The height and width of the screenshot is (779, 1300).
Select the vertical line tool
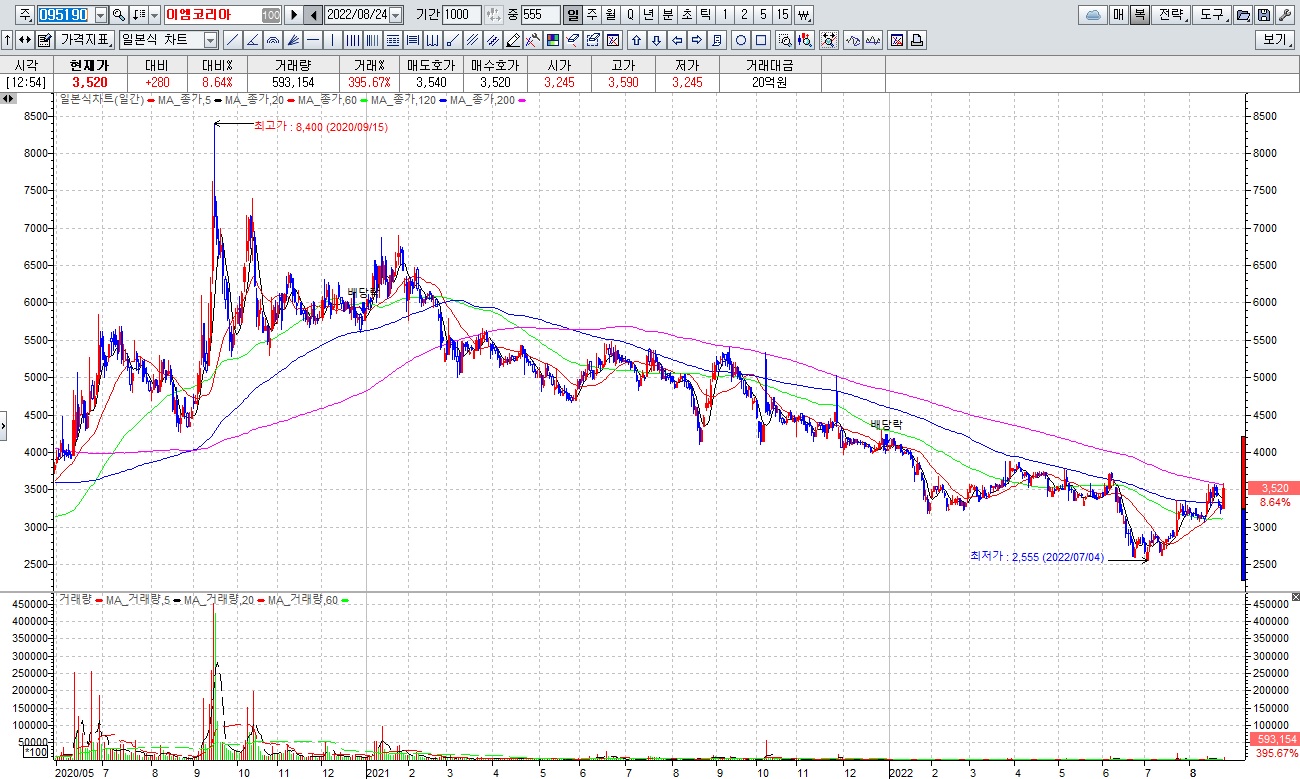click(333, 40)
